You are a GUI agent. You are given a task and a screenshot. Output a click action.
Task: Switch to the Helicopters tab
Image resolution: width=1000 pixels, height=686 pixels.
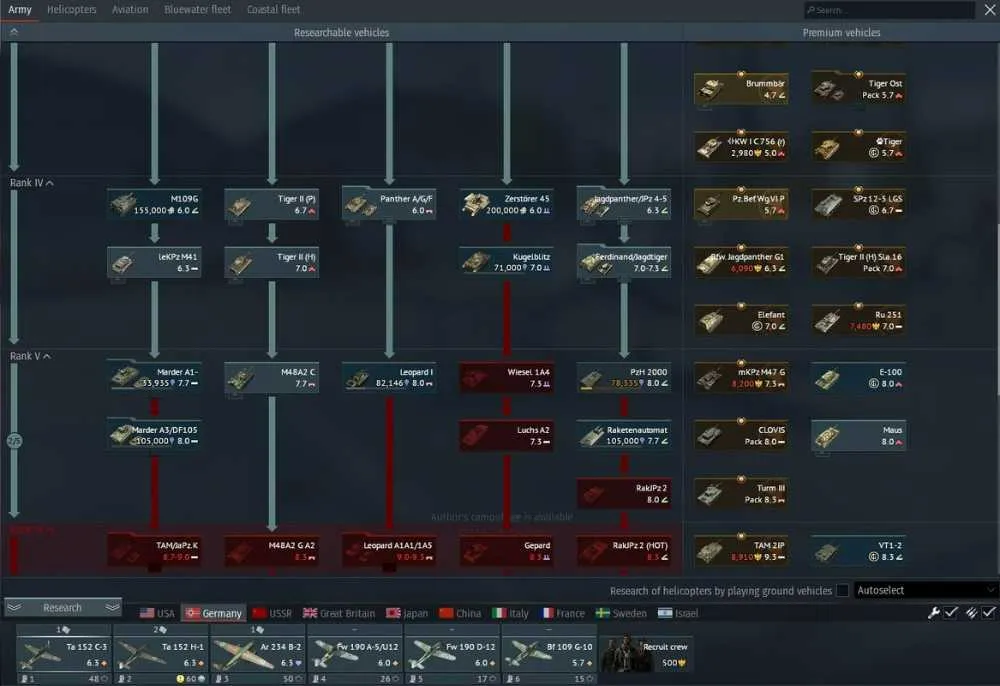point(71,10)
